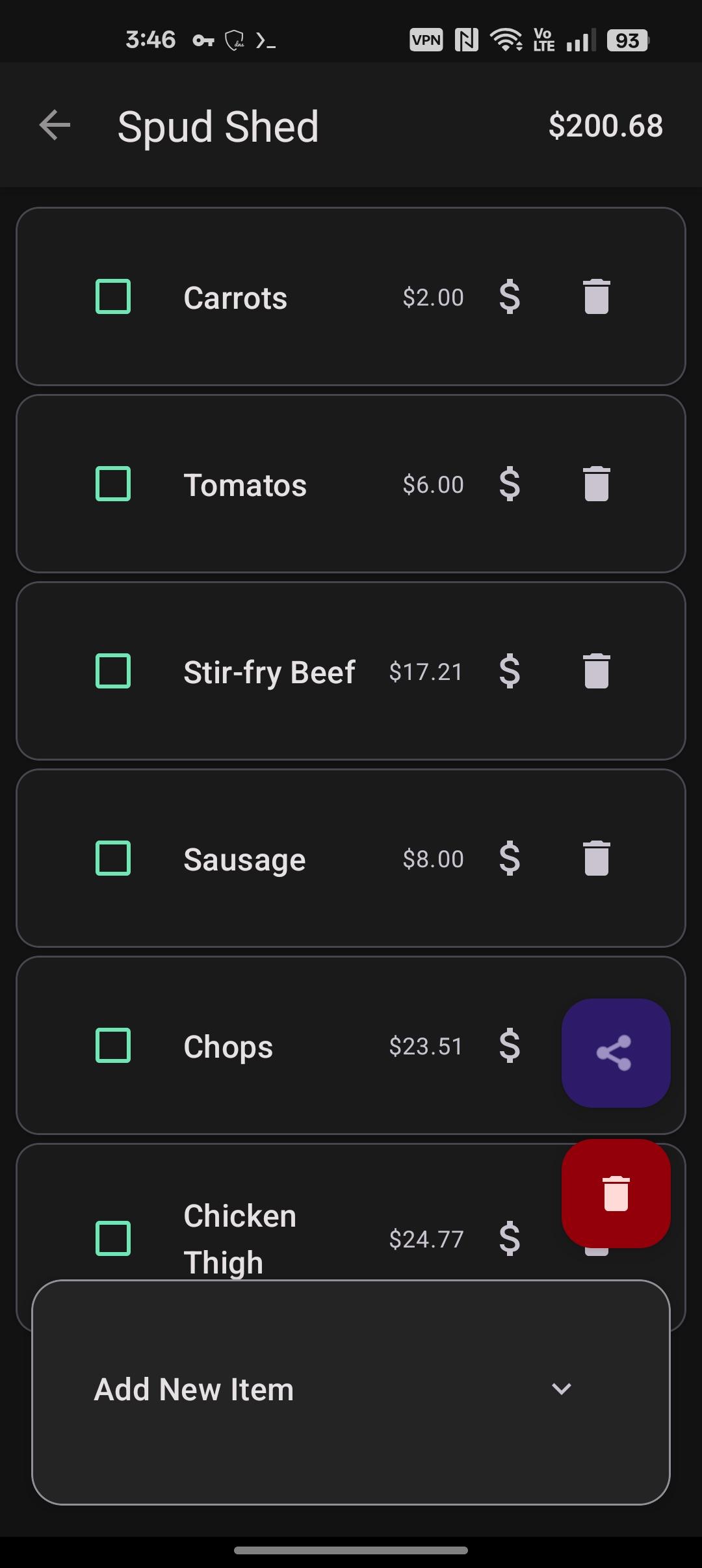This screenshot has width=702, height=1568.
Task: Tap the red delete floating button
Action: [x=616, y=1193]
